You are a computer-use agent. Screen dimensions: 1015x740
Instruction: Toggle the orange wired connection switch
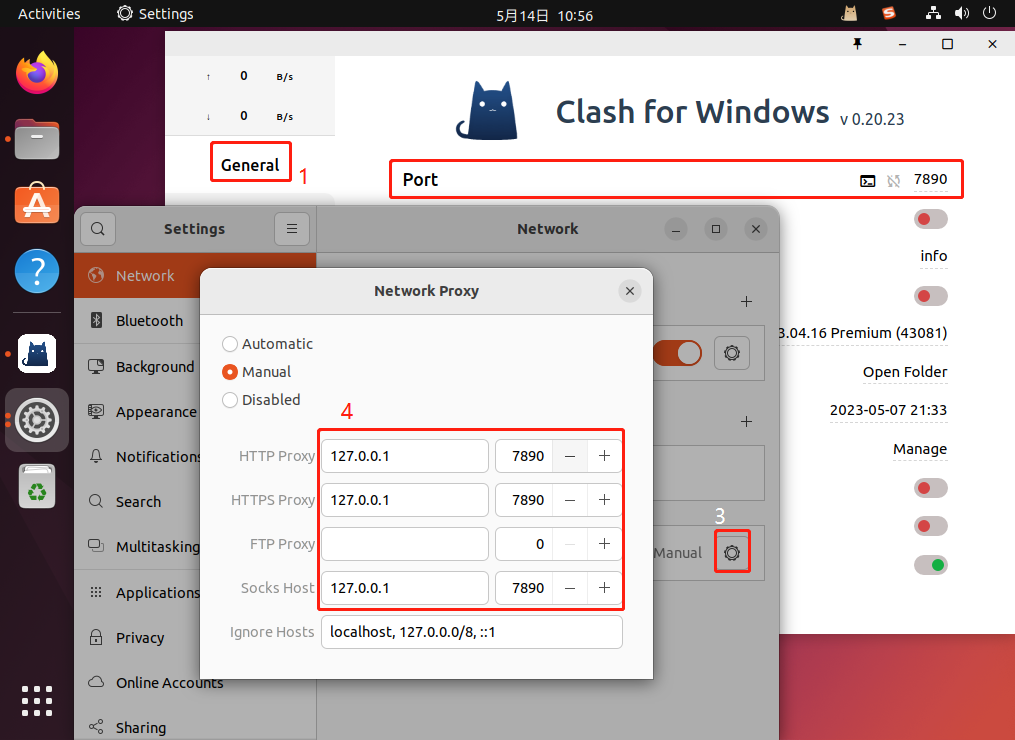coord(678,353)
